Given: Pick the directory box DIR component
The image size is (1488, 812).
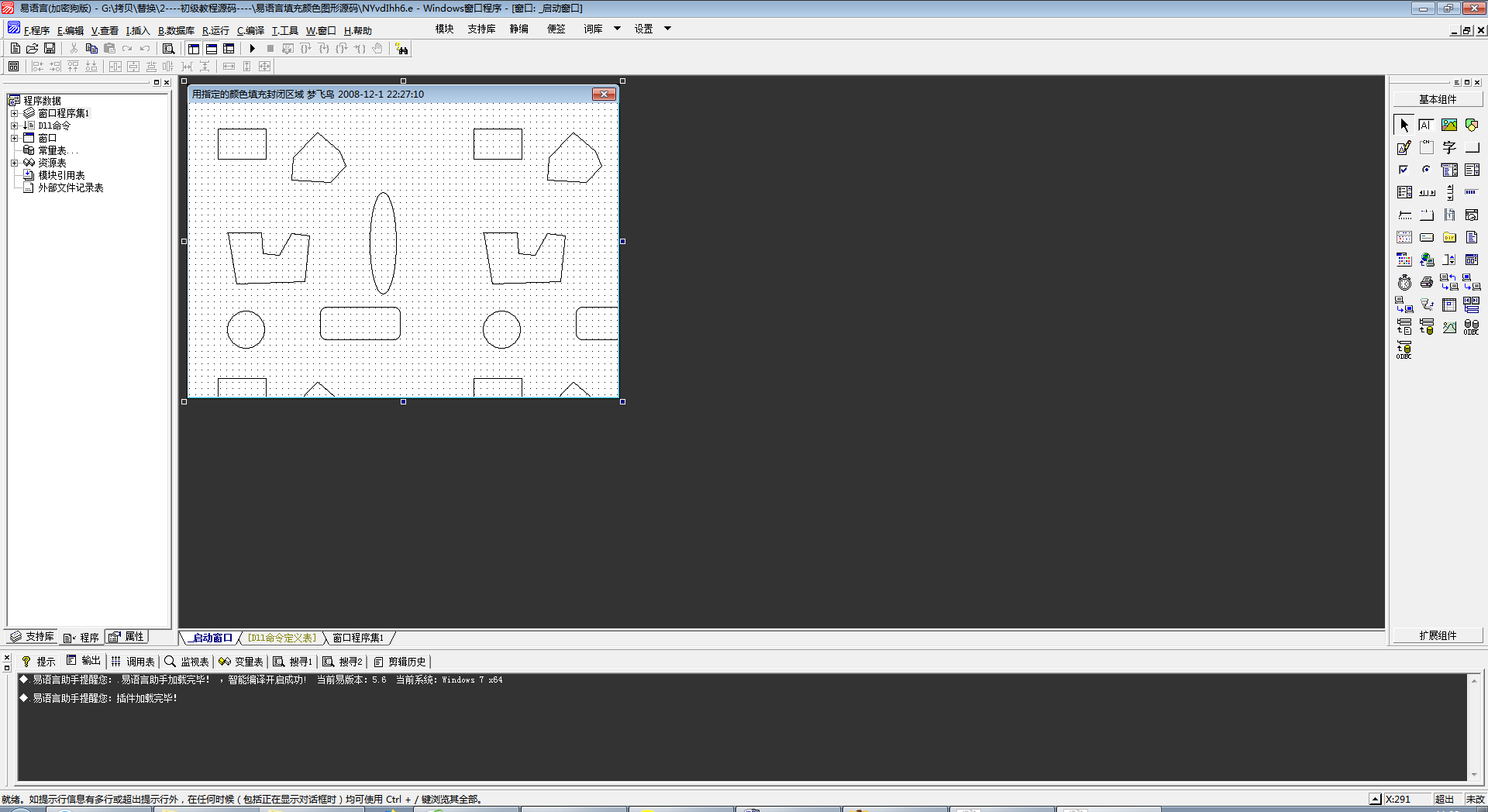Looking at the screenshot, I should click(x=1449, y=237).
